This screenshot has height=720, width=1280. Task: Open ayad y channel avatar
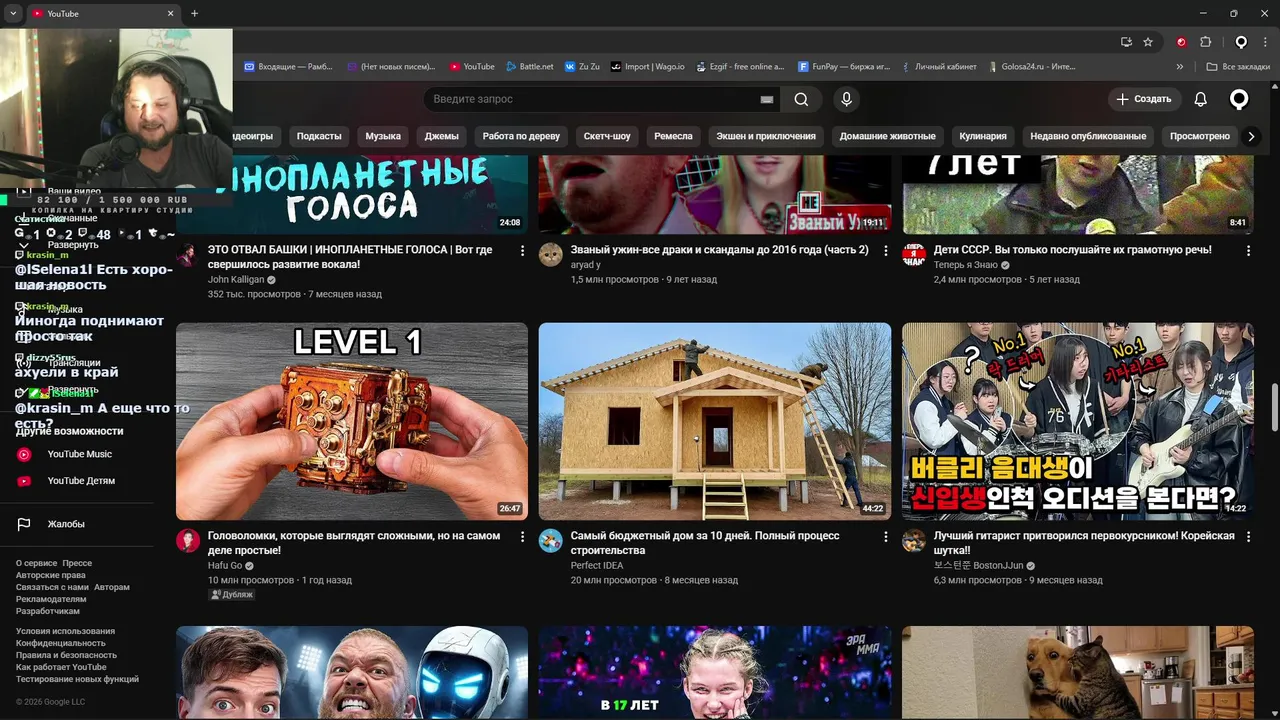coord(550,255)
